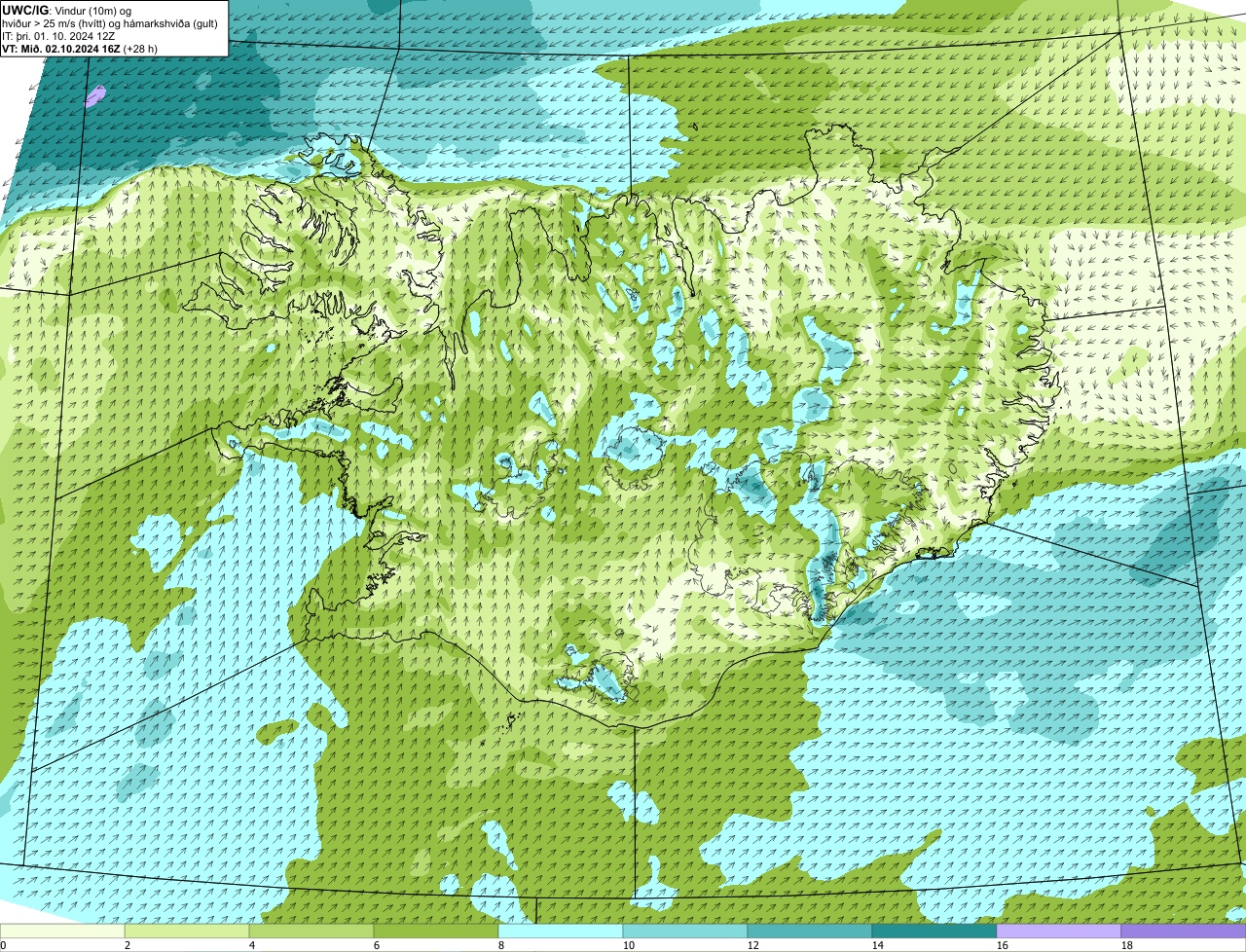Image resolution: width=1246 pixels, height=952 pixels.
Task: Click the "10" label on the color scale
Action: click(x=629, y=945)
